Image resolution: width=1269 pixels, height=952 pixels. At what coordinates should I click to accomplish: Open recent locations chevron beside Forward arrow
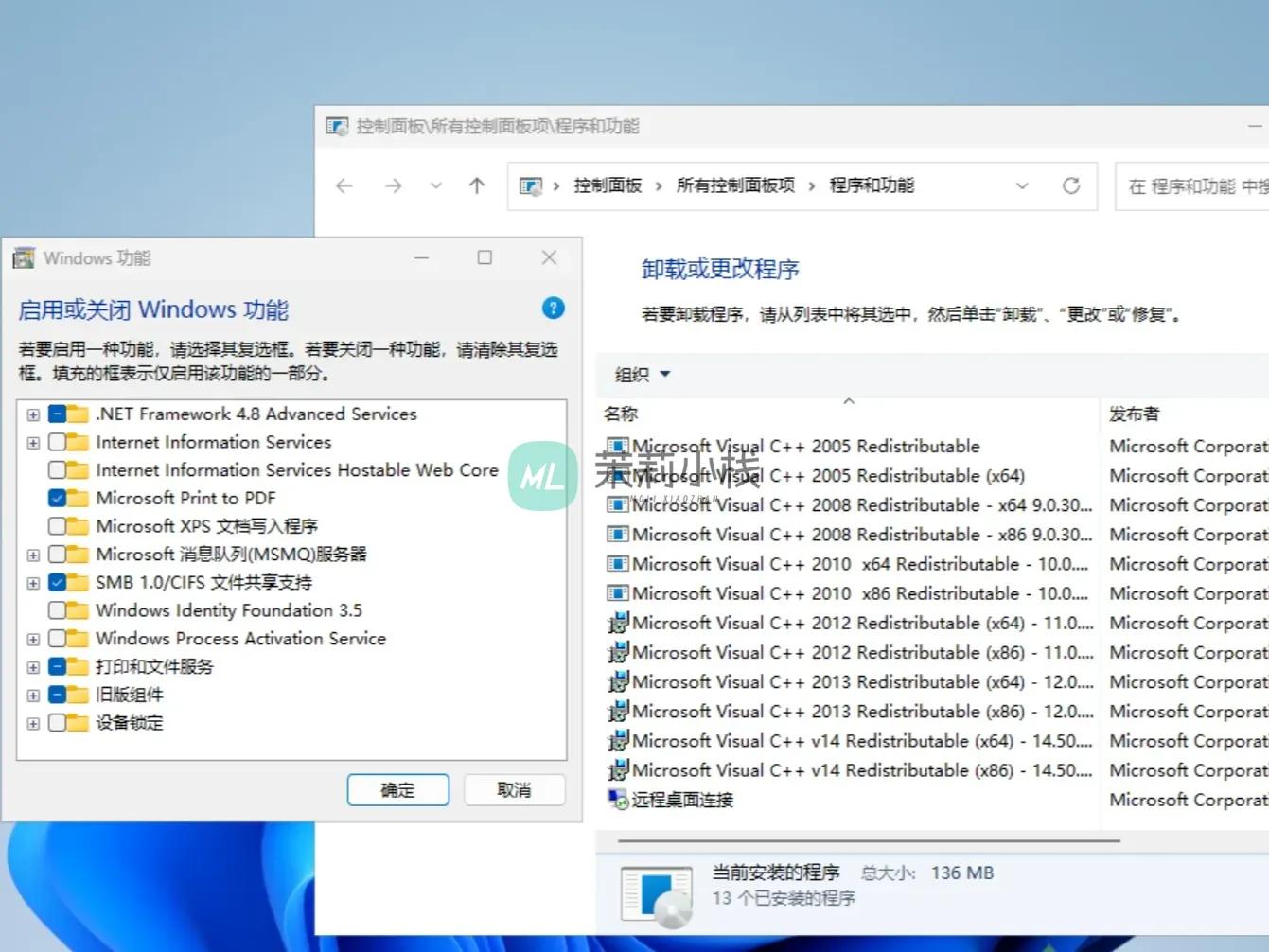click(x=436, y=186)
